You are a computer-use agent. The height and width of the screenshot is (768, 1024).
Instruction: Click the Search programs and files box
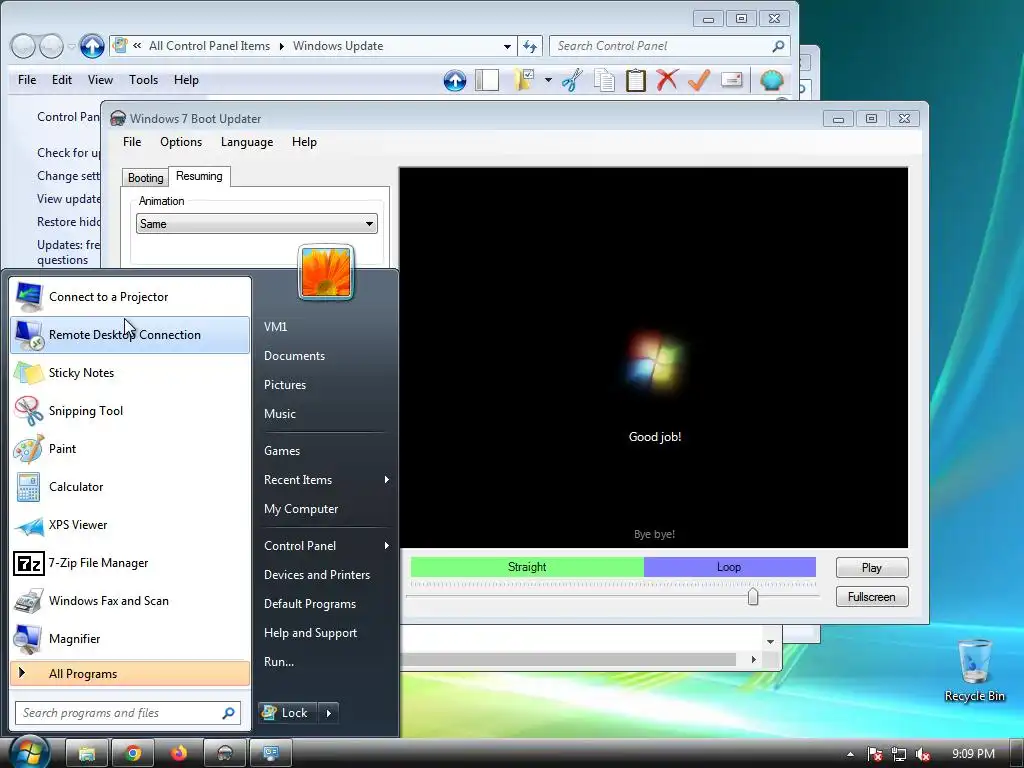point(128,713)
